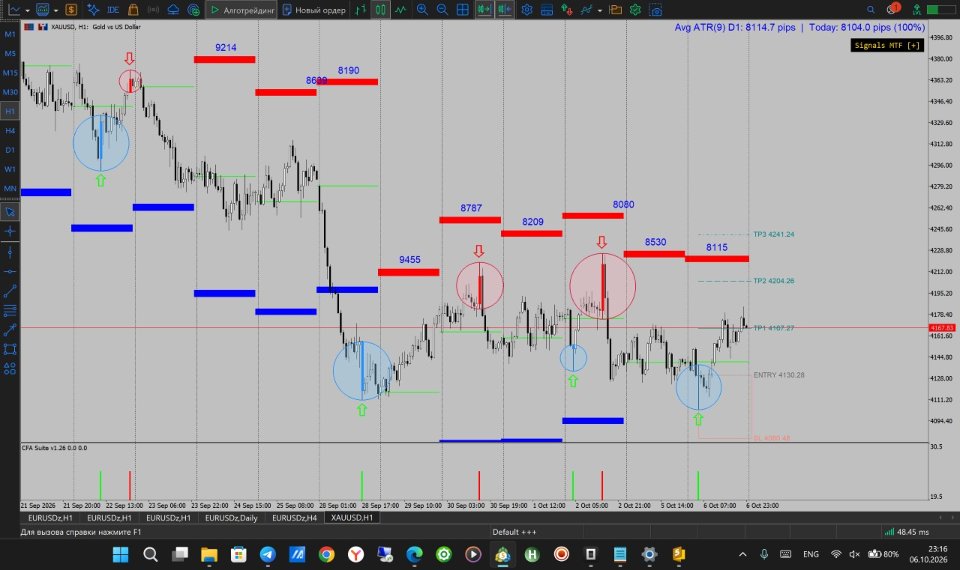Click the search magnifier in top right
Image resolution: width=960 pixels, height=570 pixels.
(x=871, y=10)
